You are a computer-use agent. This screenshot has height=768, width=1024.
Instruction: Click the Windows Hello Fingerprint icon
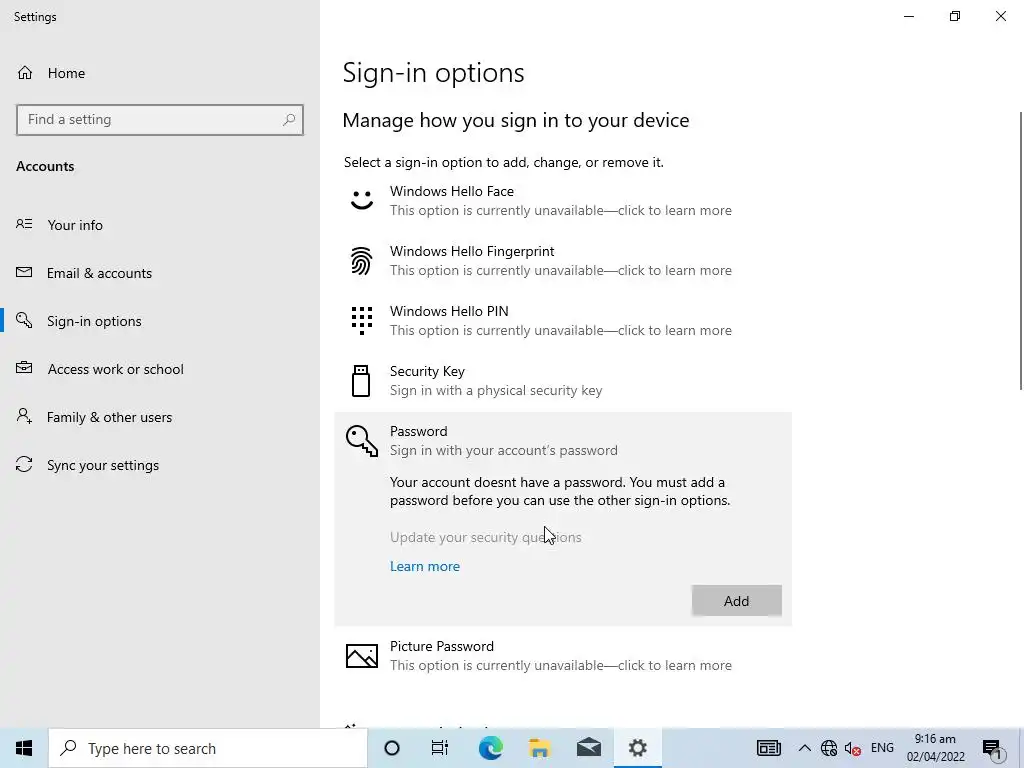(x=362, y=261)
